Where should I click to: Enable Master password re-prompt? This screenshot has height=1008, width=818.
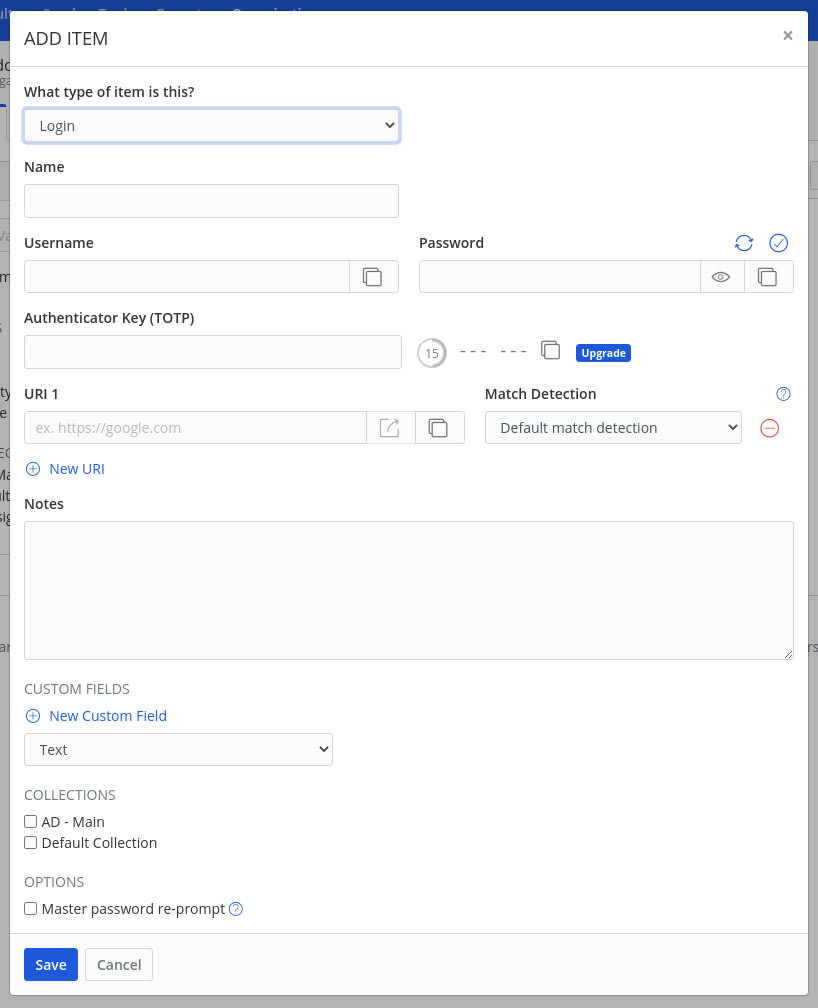[30, 908]
